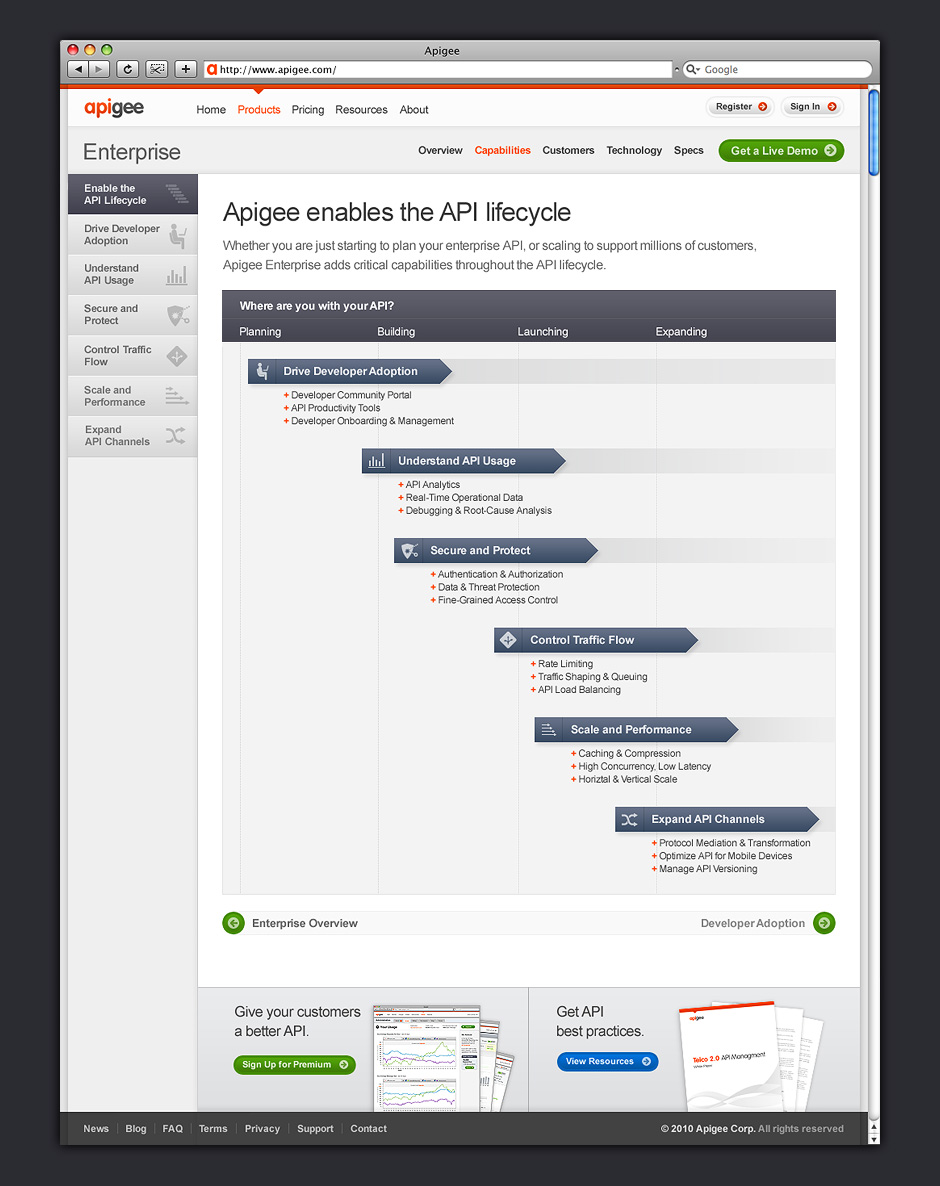Click green arrow icon beside Developer Adoption
This screenshot has width=940, height=1186.
[824, 923]
